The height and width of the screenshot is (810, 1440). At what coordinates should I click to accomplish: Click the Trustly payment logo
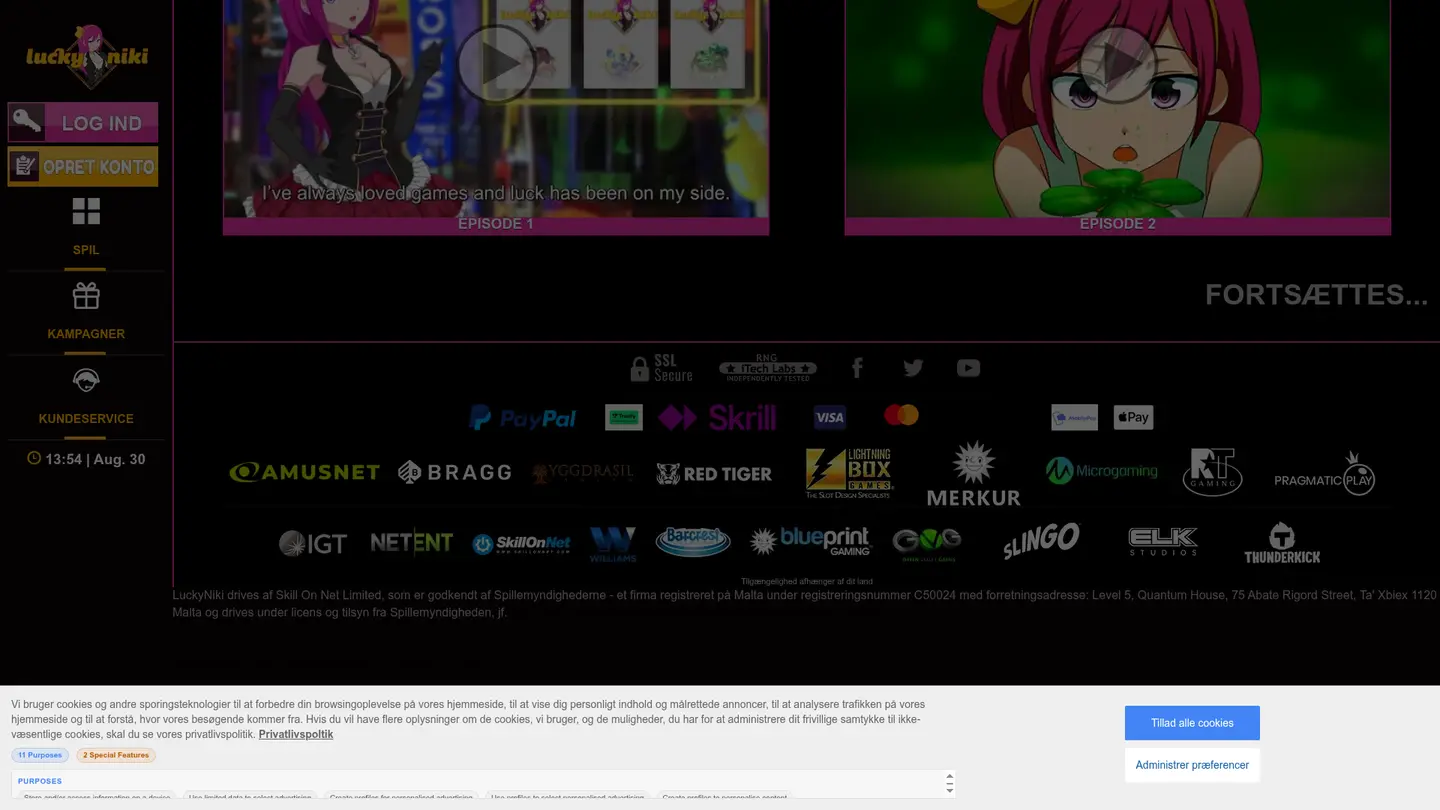(x=624, y=417)
